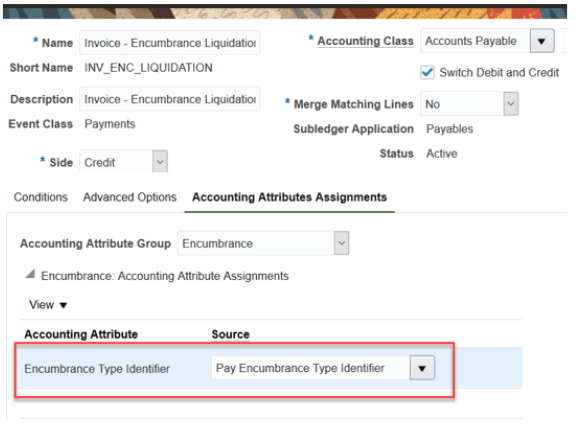Select the Encumbrance Type Identifier row
Screen dimensions: 576x425
(x=271, y=368)
